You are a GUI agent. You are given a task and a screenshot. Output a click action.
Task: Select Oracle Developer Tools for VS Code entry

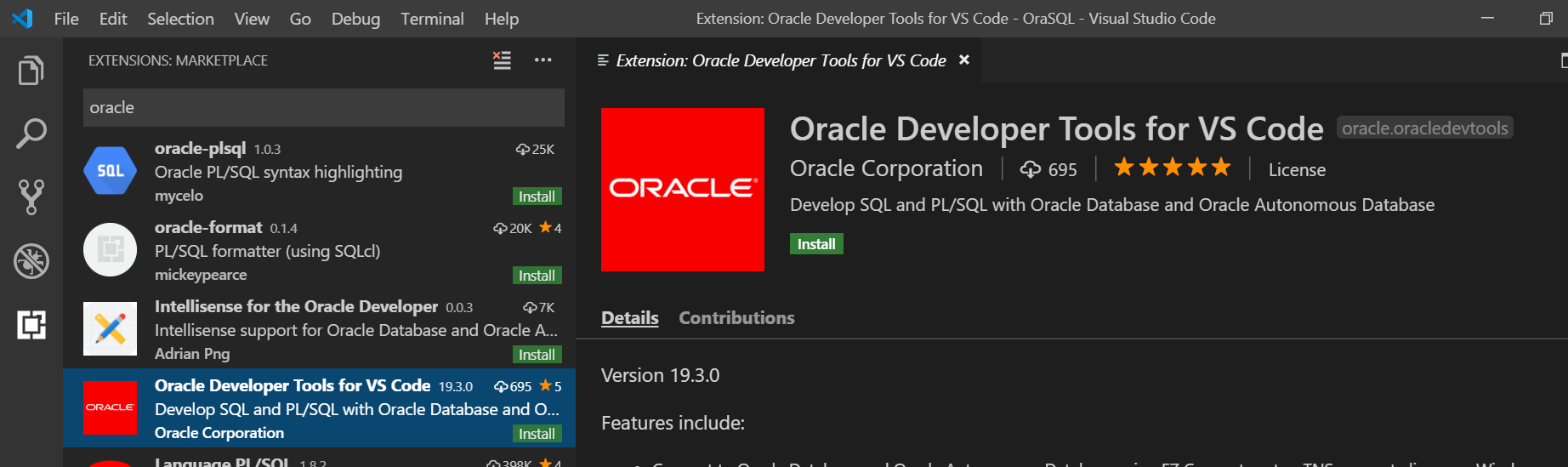coord(319,408)
